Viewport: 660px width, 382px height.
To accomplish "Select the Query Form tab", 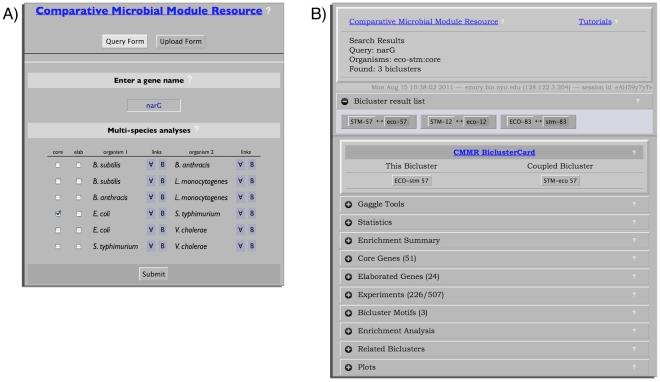I will tap(125, 41).
